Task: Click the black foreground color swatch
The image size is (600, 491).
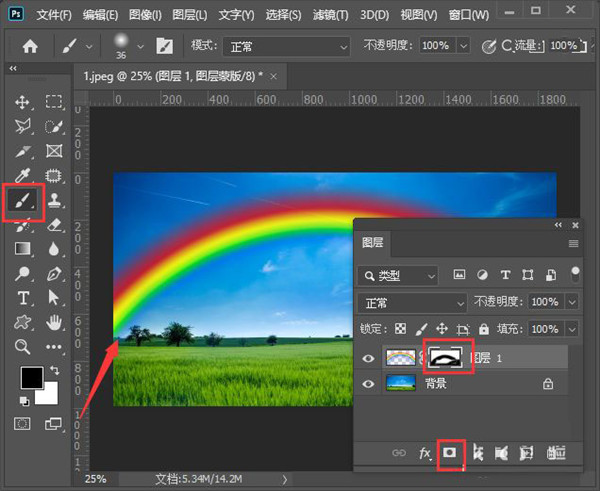Action: click(32, 378)
